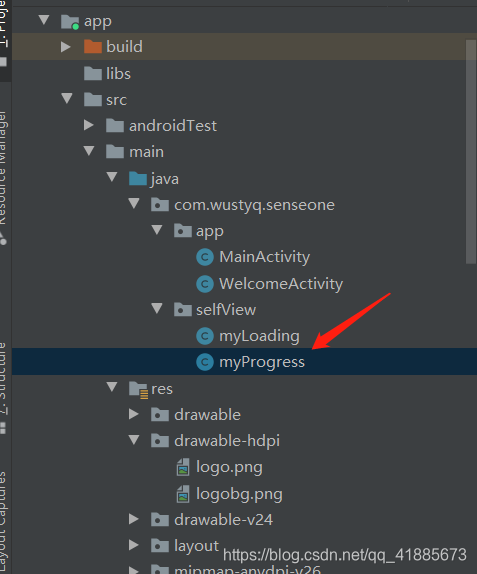Click the layout folder icon
This screenshot has height=574, width=477.
point(160,545)
